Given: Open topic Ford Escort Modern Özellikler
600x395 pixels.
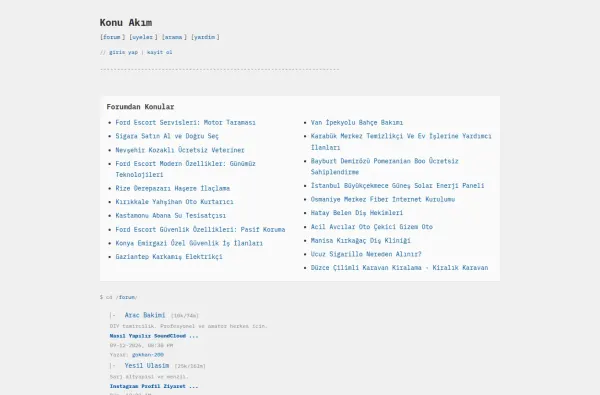Looking at the screenshot, I should (185, 169).
